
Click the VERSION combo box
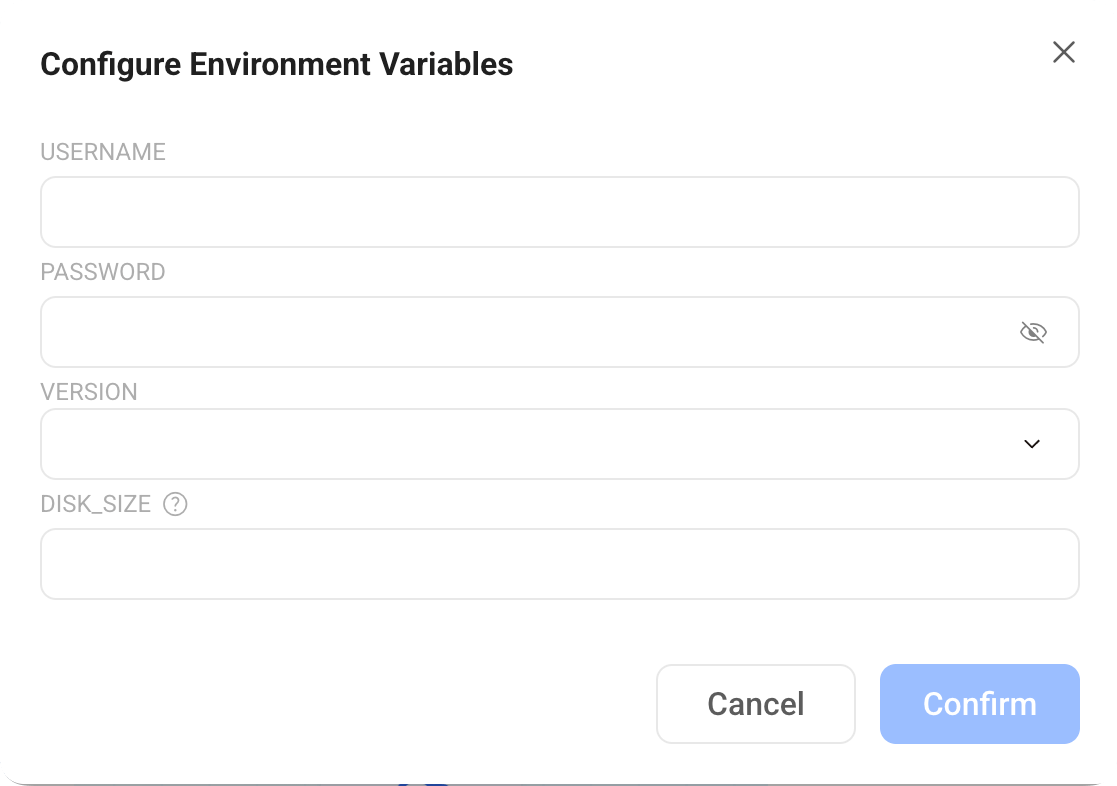559,443
